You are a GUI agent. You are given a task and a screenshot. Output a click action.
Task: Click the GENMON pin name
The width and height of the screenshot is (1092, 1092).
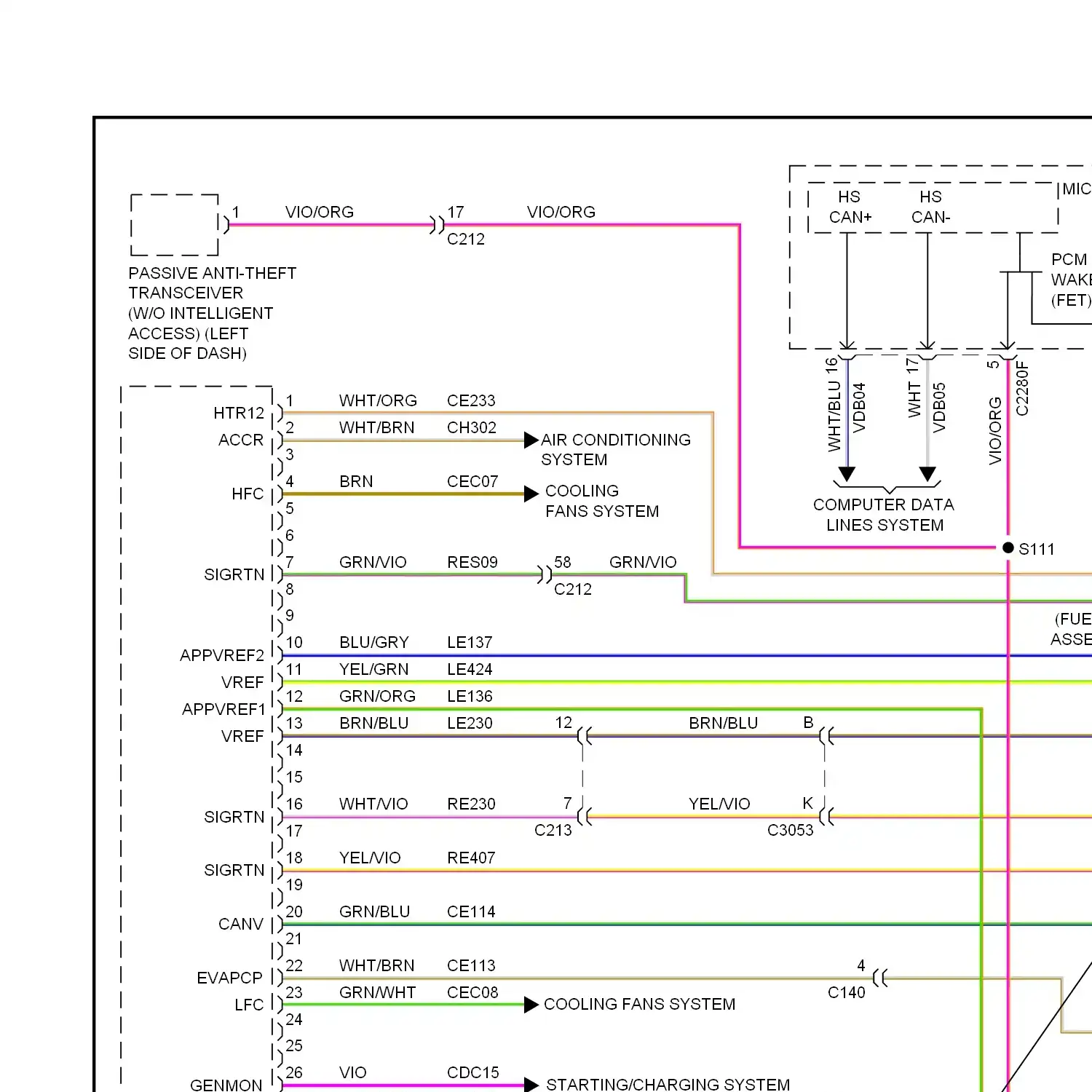(x=226, y=1085)
